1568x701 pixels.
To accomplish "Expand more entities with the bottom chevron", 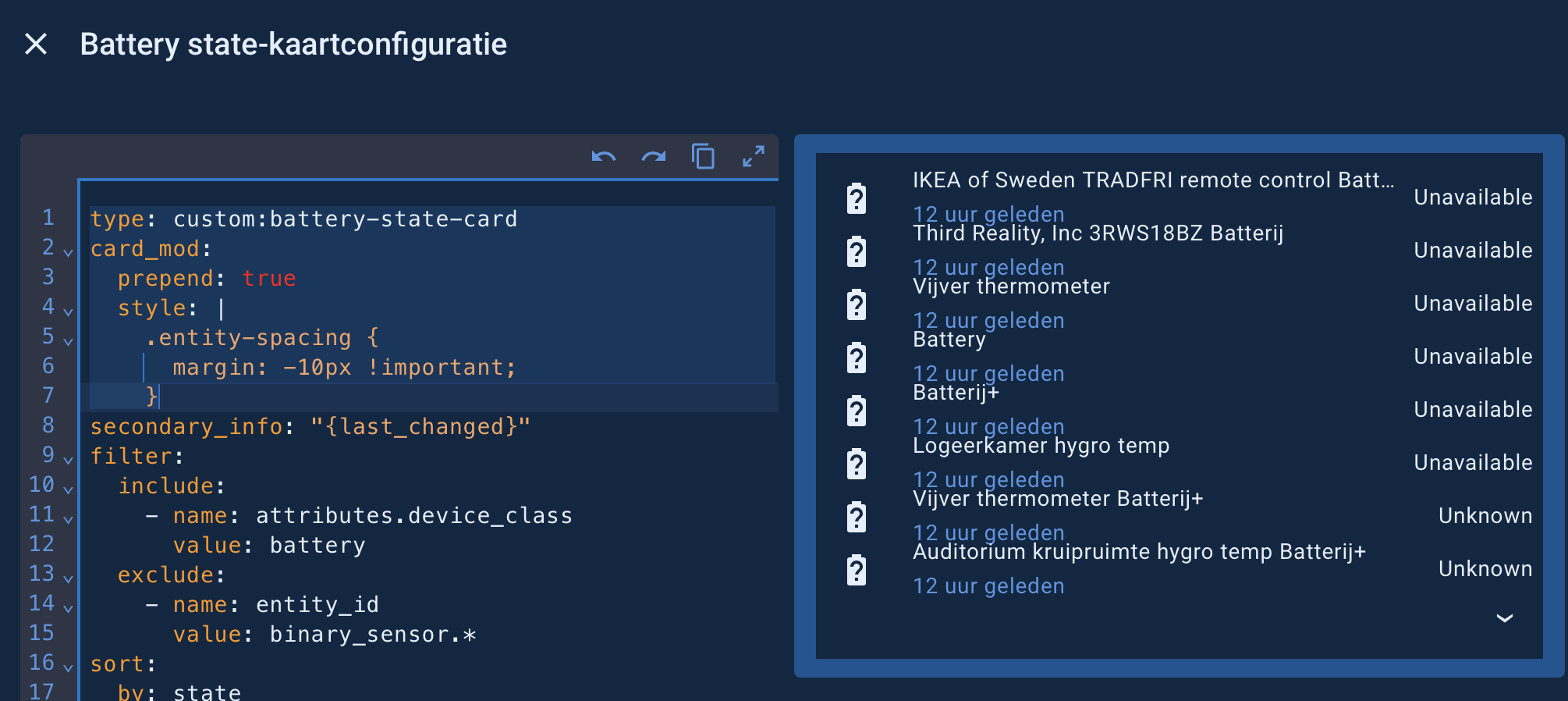I will pyautogui.click(x=1504, y=618).
